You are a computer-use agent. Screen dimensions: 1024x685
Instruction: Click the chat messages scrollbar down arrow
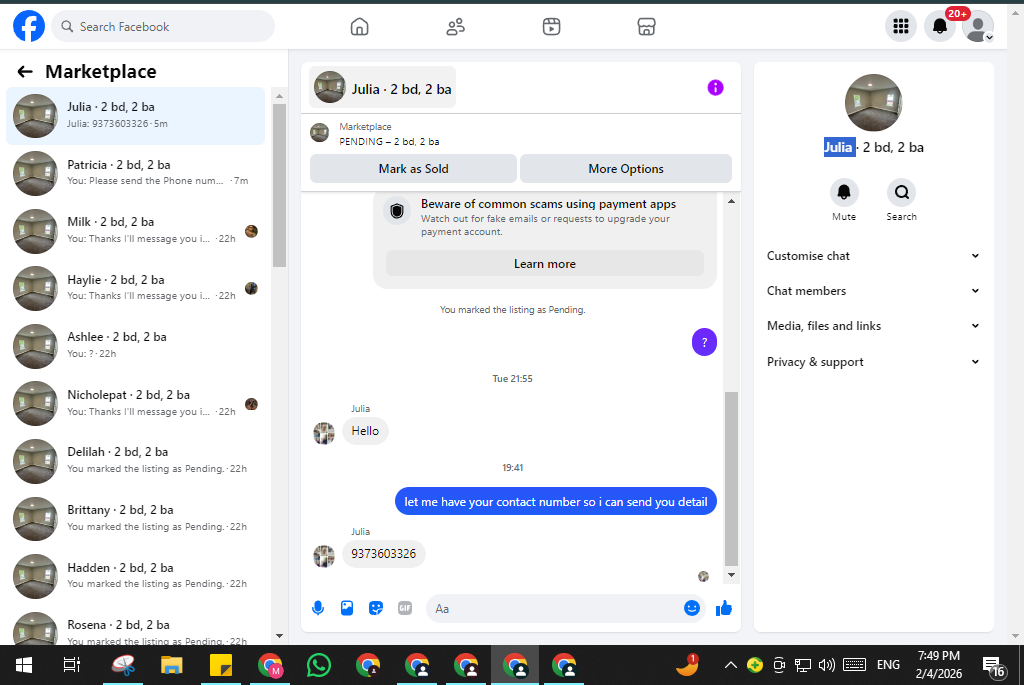(731, 575)
